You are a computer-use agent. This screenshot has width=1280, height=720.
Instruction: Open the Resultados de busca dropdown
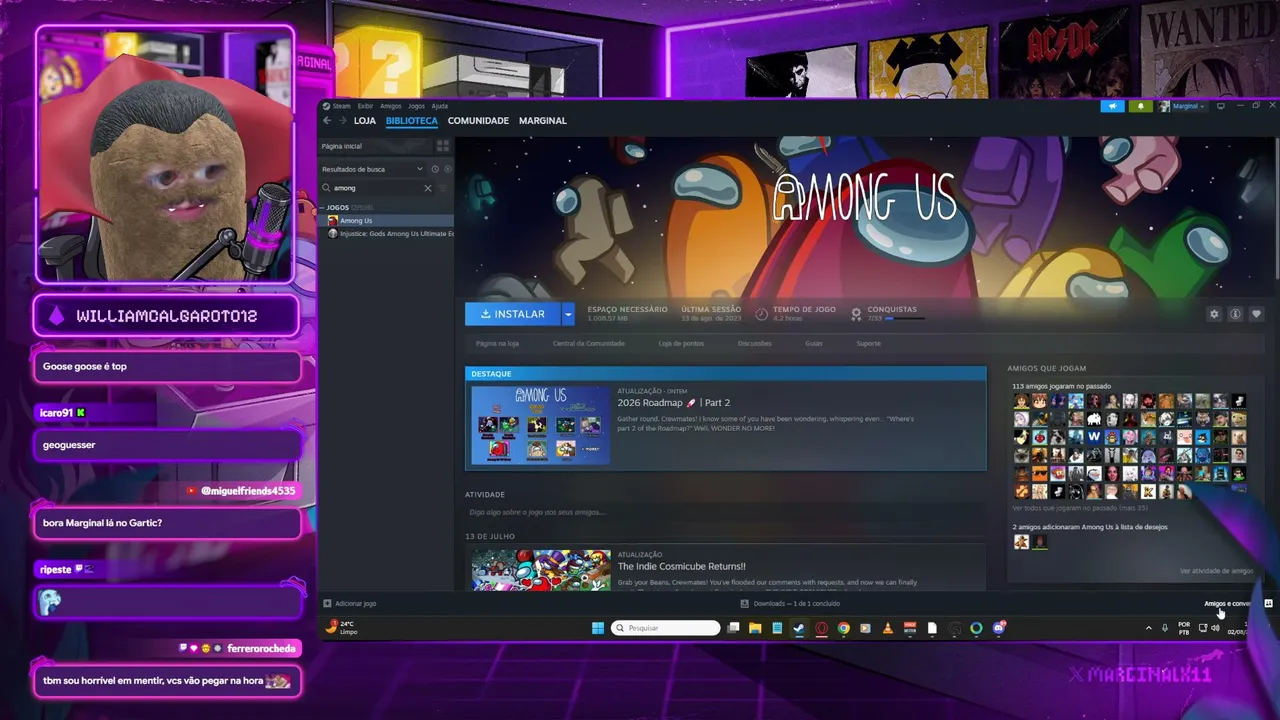[x=373, y=169]
